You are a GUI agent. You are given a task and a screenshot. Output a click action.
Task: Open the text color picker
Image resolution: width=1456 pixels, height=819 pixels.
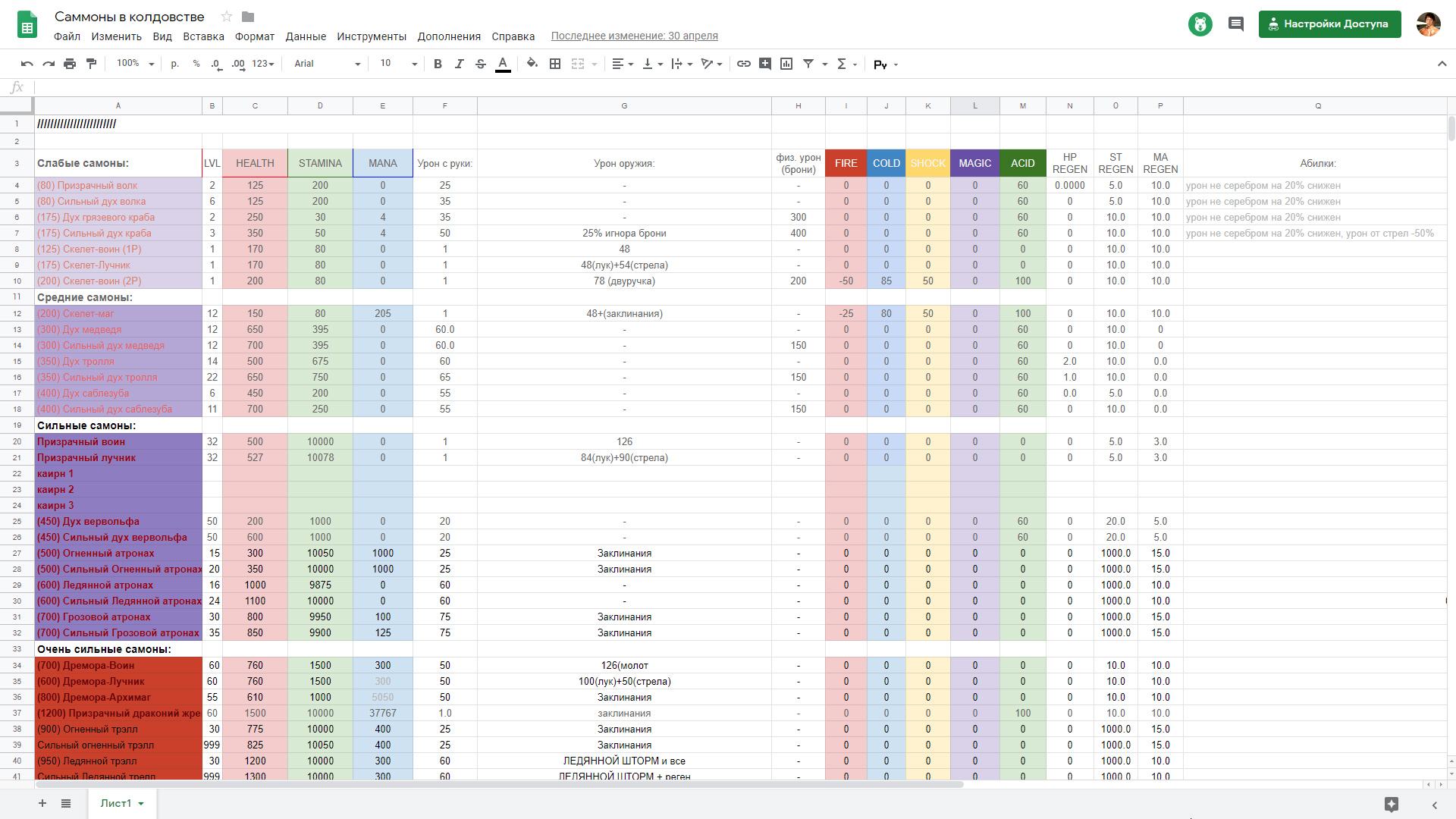[503, 64]
